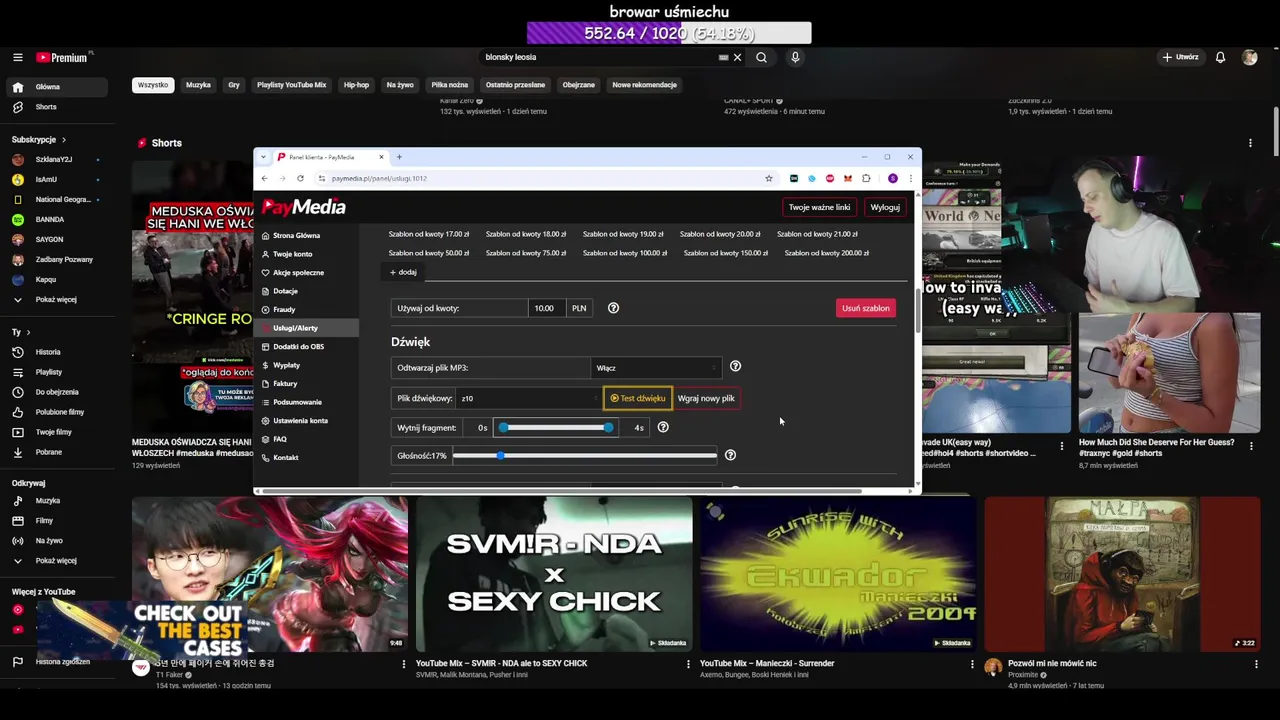Click the left handle of Wytnij fragment slider
Screen dimensions: 1280x720
pos(503,427)
